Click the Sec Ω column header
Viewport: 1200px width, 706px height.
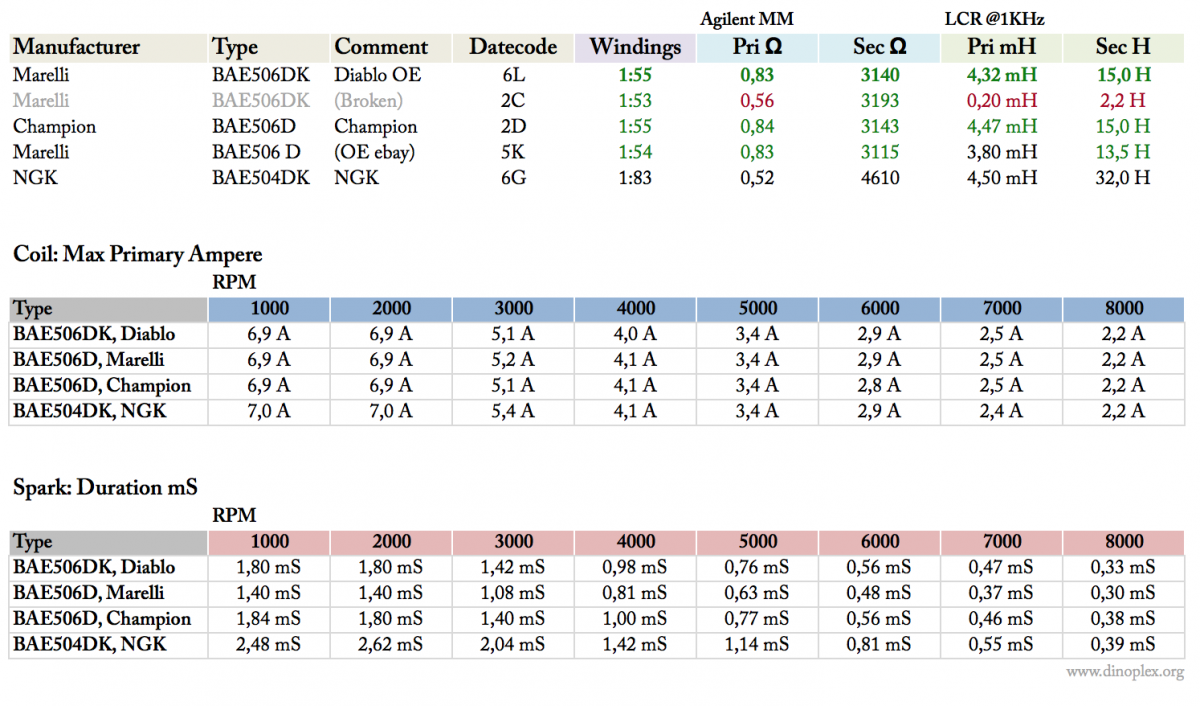point(879,47)
